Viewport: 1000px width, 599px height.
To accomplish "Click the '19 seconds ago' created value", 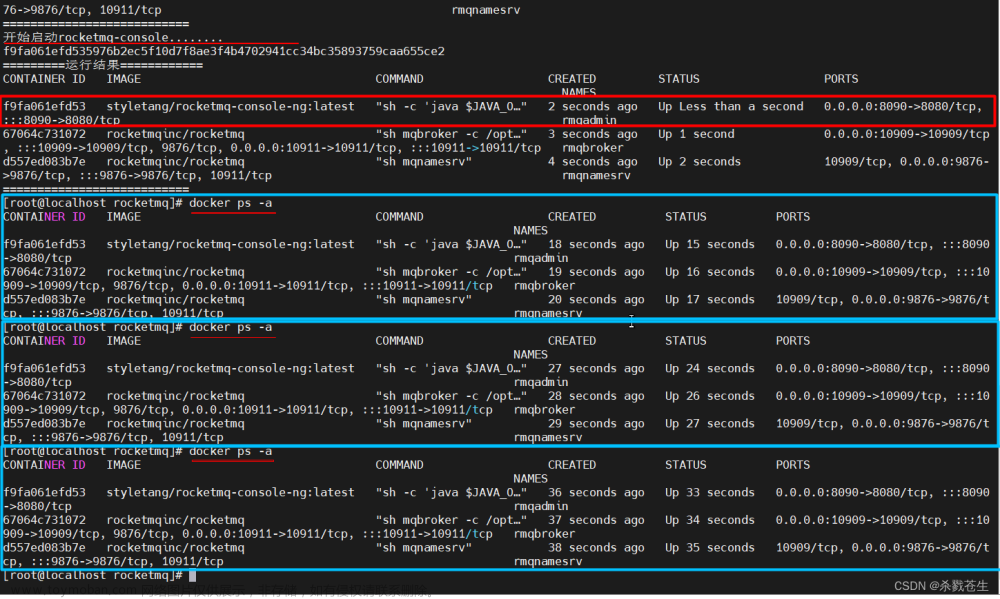I will (596, 272).
